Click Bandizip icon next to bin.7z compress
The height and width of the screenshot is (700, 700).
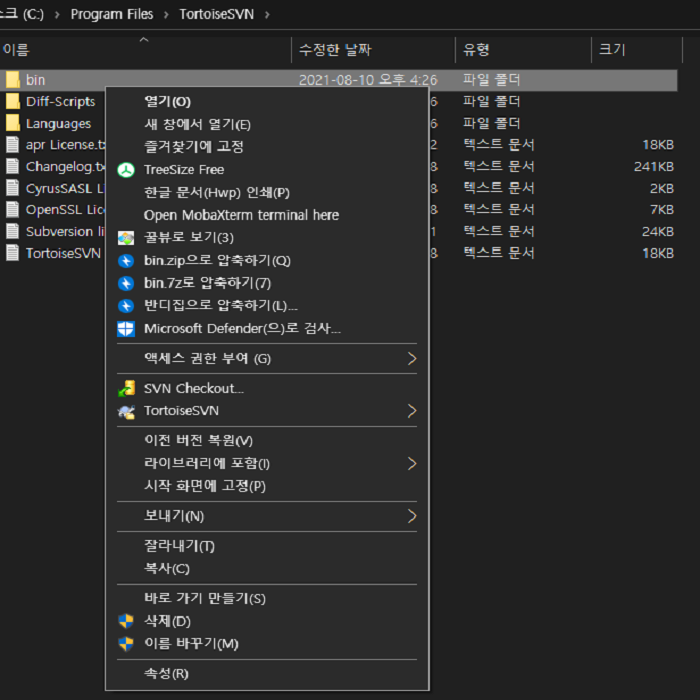point(126,283)
